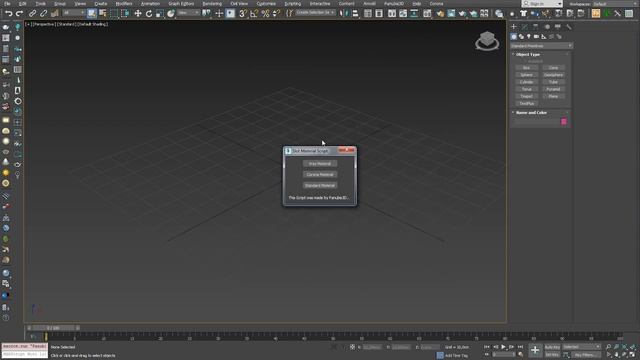Click Standard Material button in dialog

(x=320, y=186)
